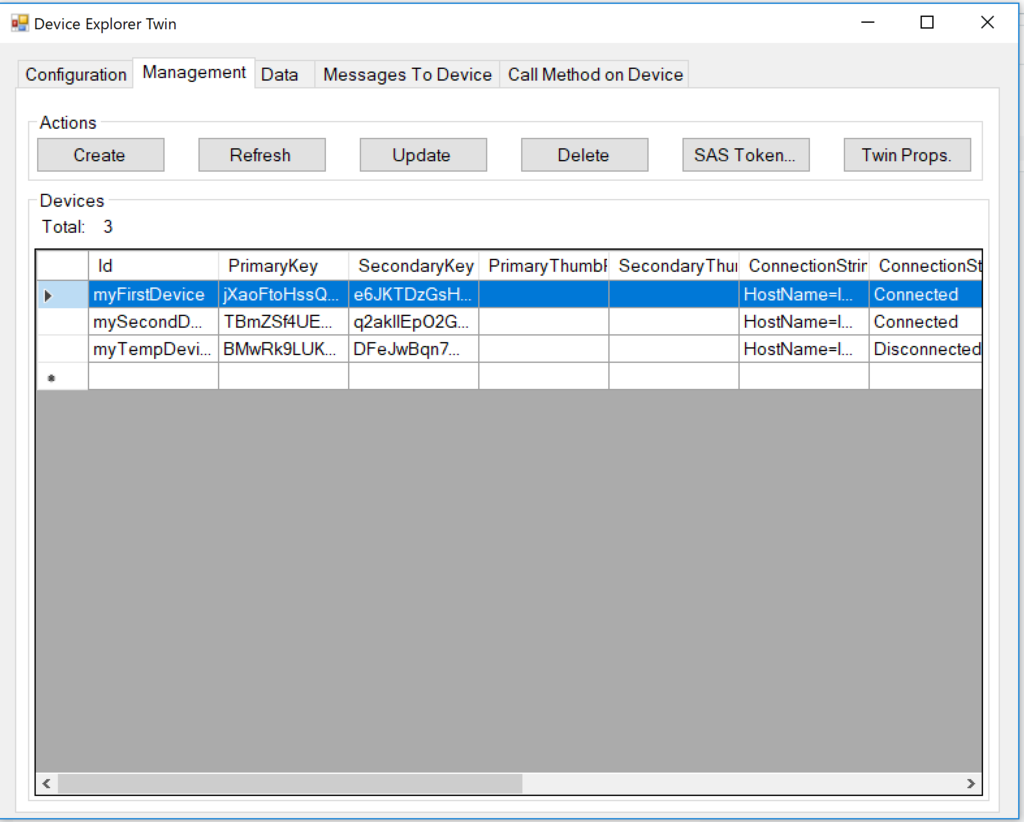Click the Disconnected state cell
The width and height of the screenshot is (1024, 822).
(x=926, y=349)
